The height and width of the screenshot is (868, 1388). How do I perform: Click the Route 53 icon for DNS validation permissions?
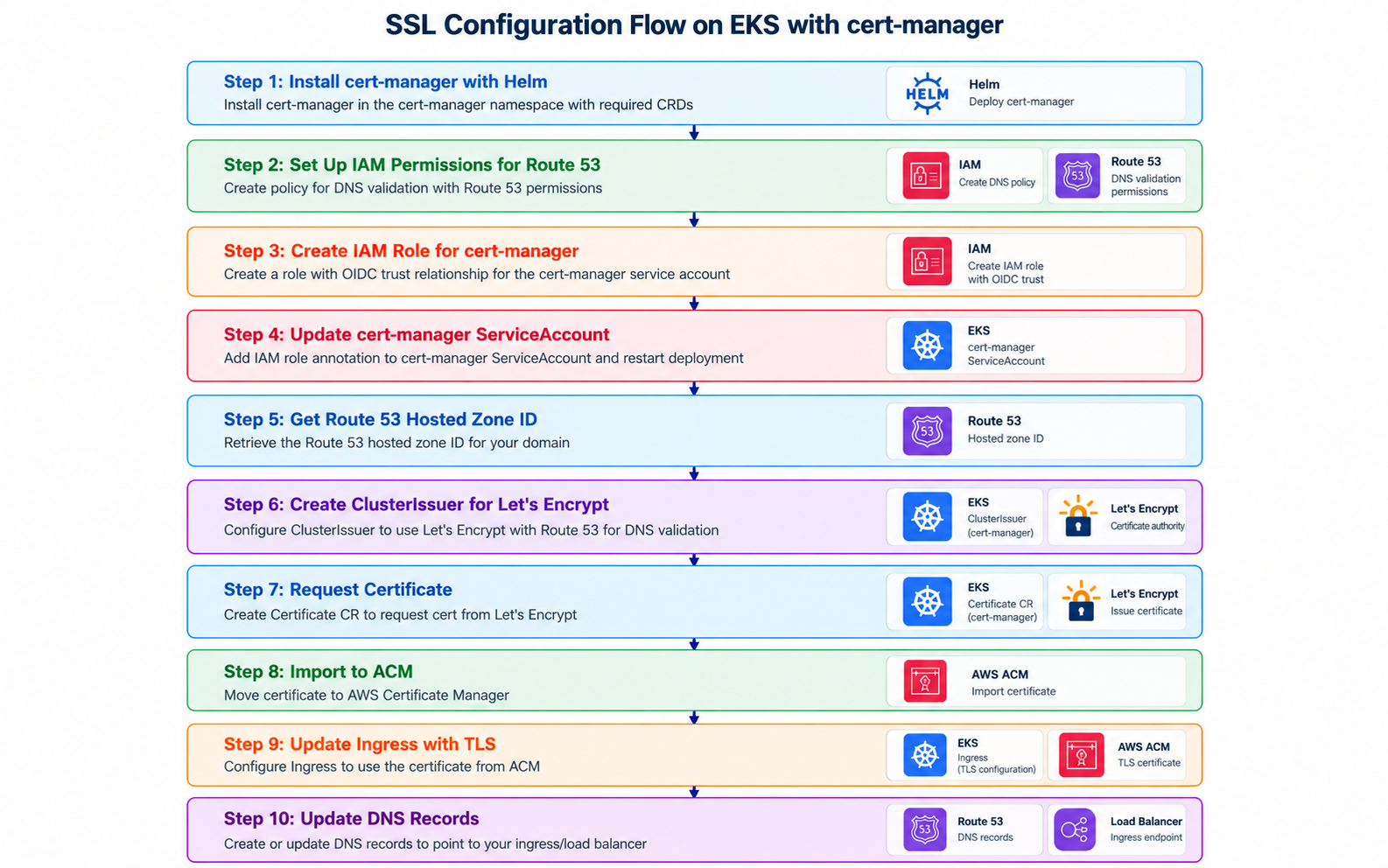click(x=1077, y=175)
